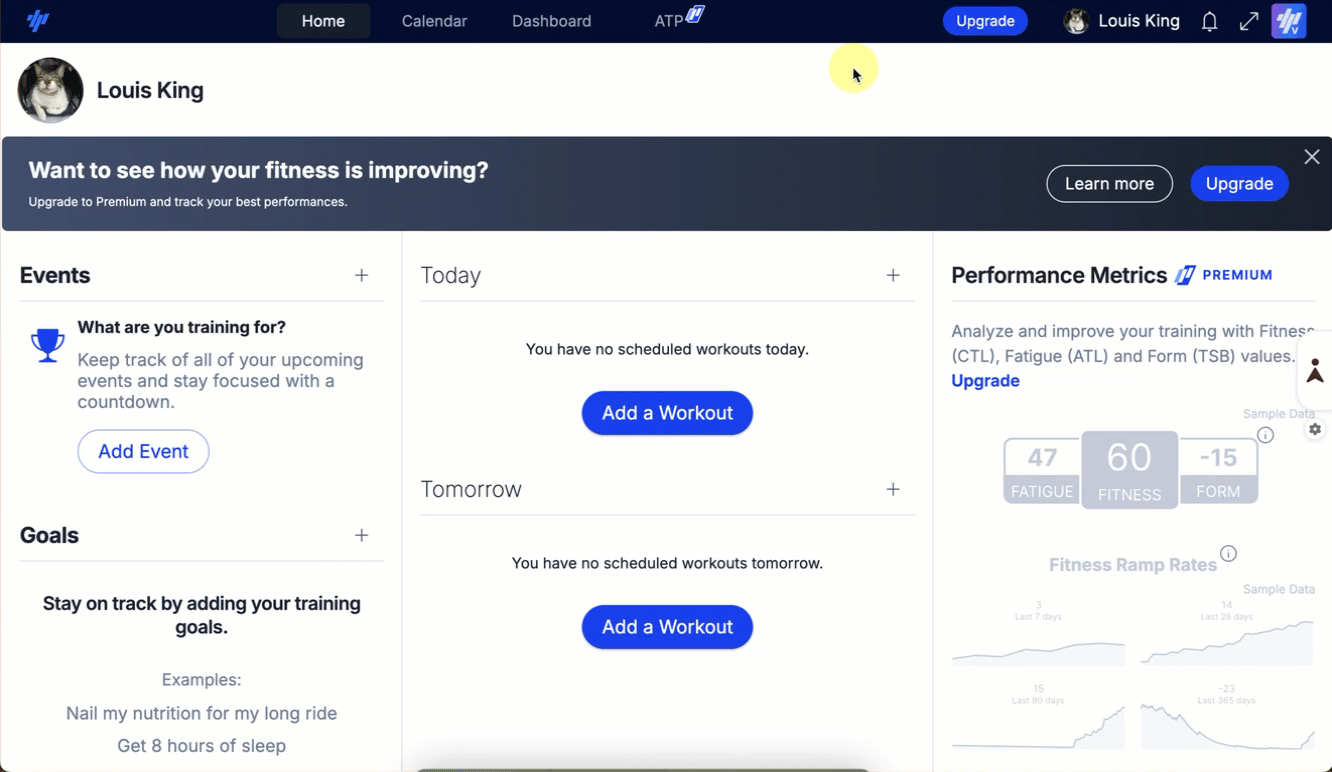This screenshot has height=772, width=1332.
Task: Open the Louis King user menu
Action: point(1122,21)
